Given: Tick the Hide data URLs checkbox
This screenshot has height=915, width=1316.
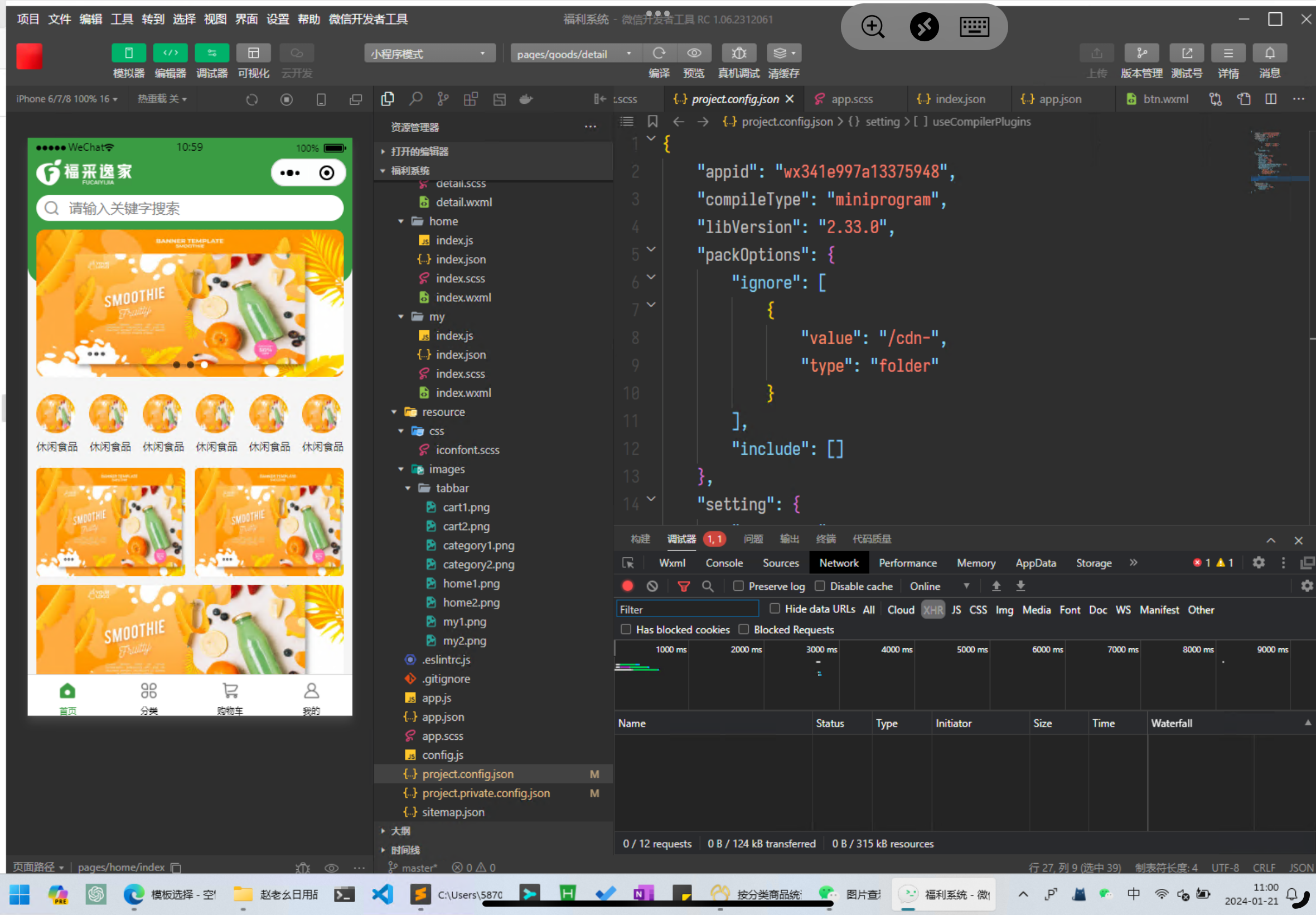Looking at the screenshot, I should click(775, 608).
